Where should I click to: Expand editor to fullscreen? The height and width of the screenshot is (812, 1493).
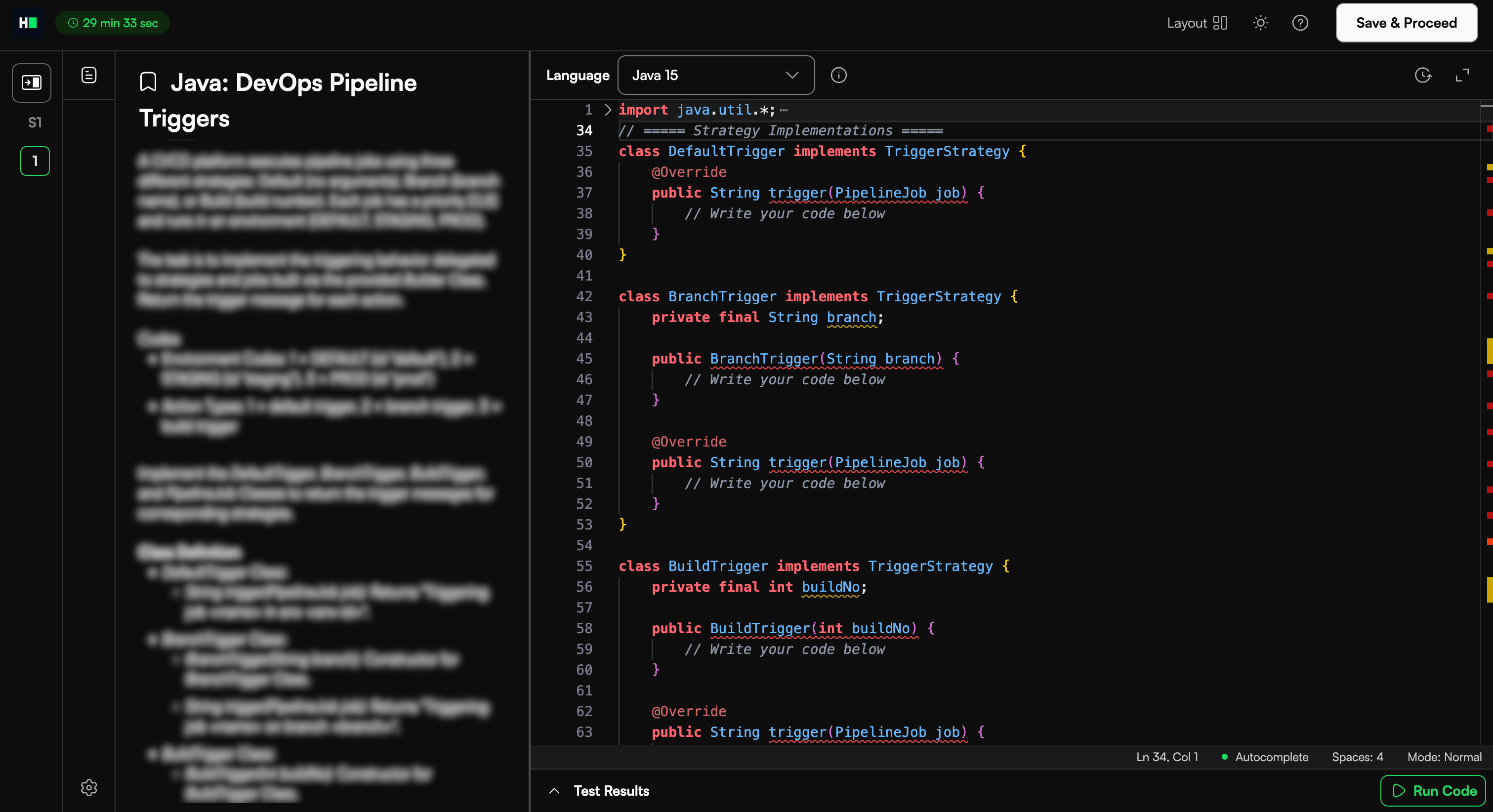click(1462, 76)
